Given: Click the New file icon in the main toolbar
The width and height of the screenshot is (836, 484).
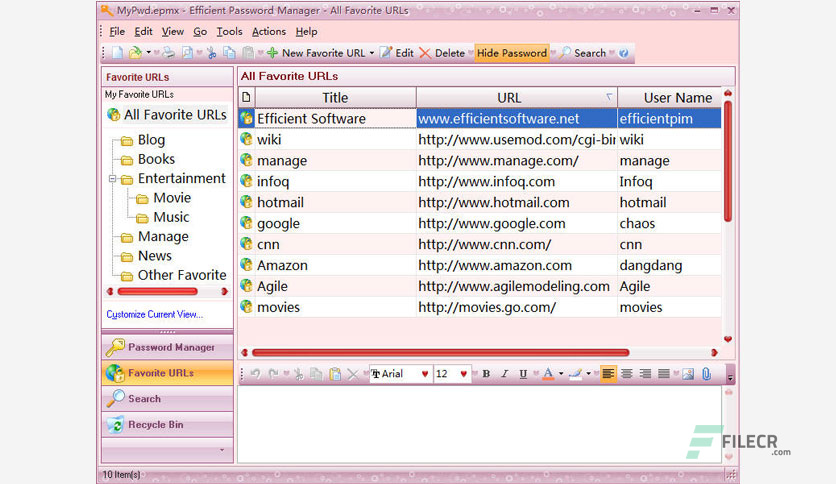Looking at the screenshot, I should pyautogui.click(x=117, y=53).
